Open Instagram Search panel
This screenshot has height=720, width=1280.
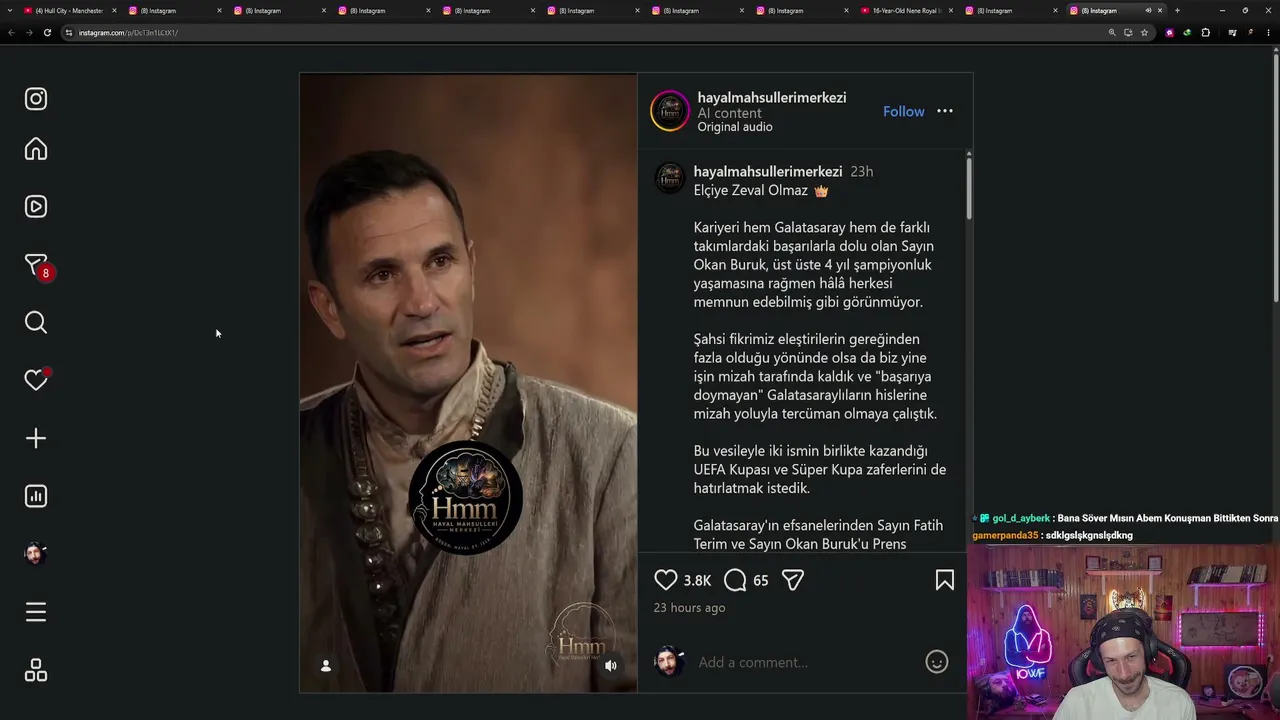(36, 322)
